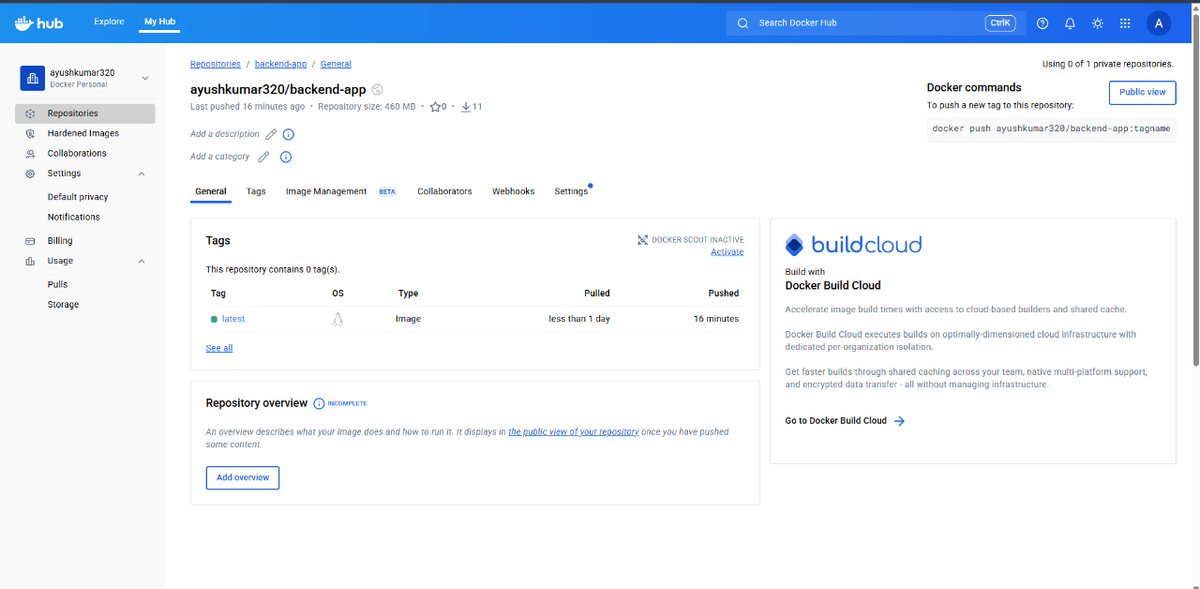The width and height of the screenshot is (1200, 589).
Task: Expand the ayushkumar320 account switcher chevron
Action: [x=144, y=78]
